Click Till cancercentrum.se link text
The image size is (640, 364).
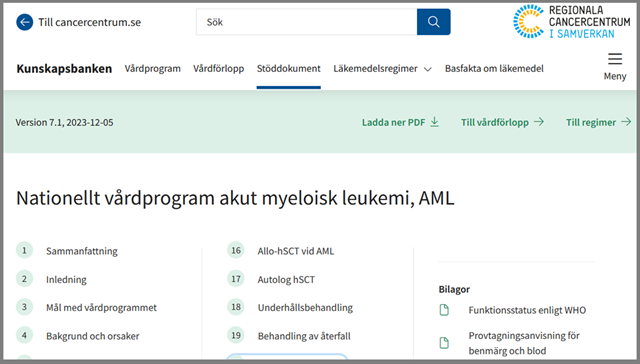89,22
